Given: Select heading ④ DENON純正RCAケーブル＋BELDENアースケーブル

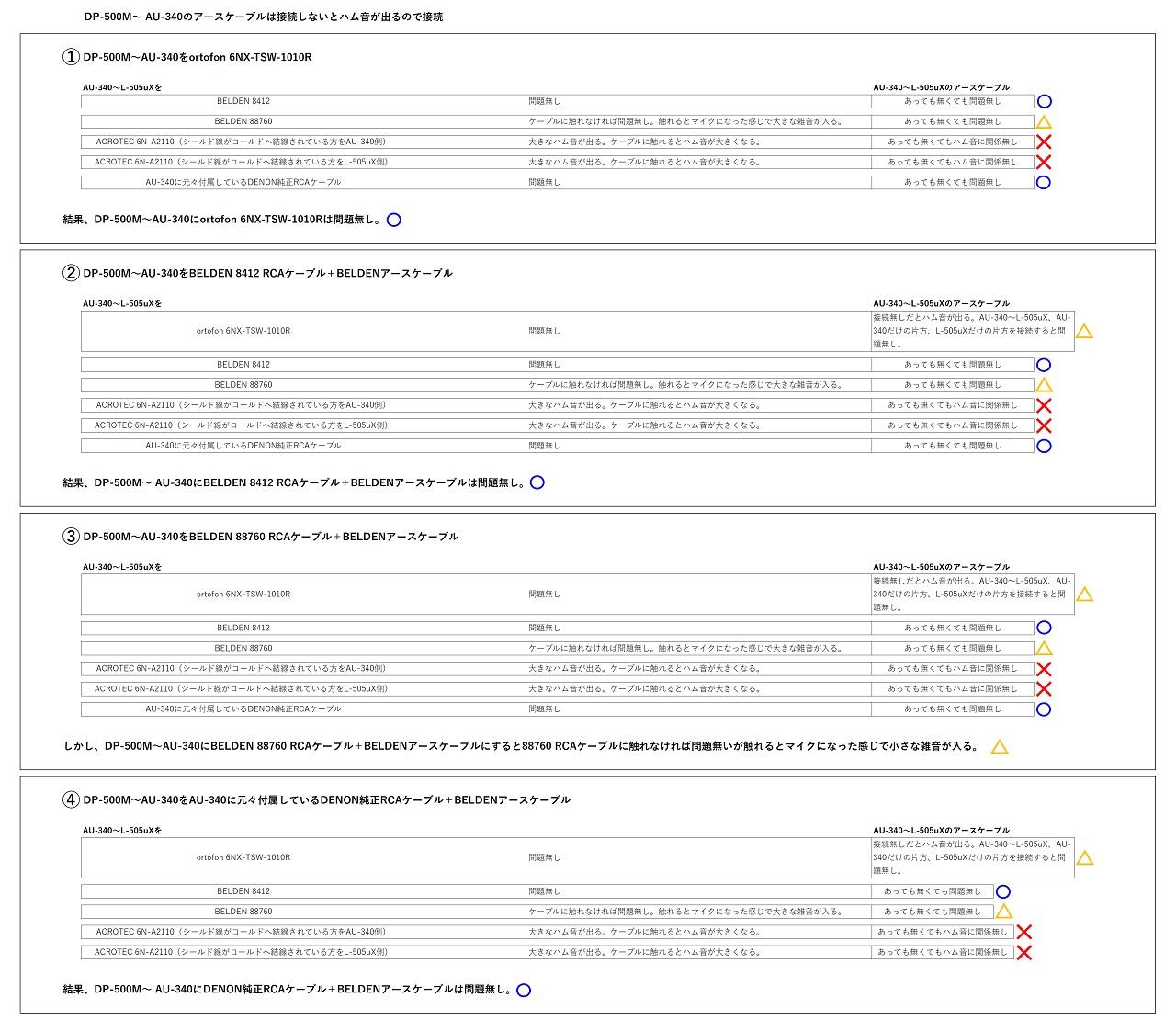Looking at the screenshot, I should (317, 800).
